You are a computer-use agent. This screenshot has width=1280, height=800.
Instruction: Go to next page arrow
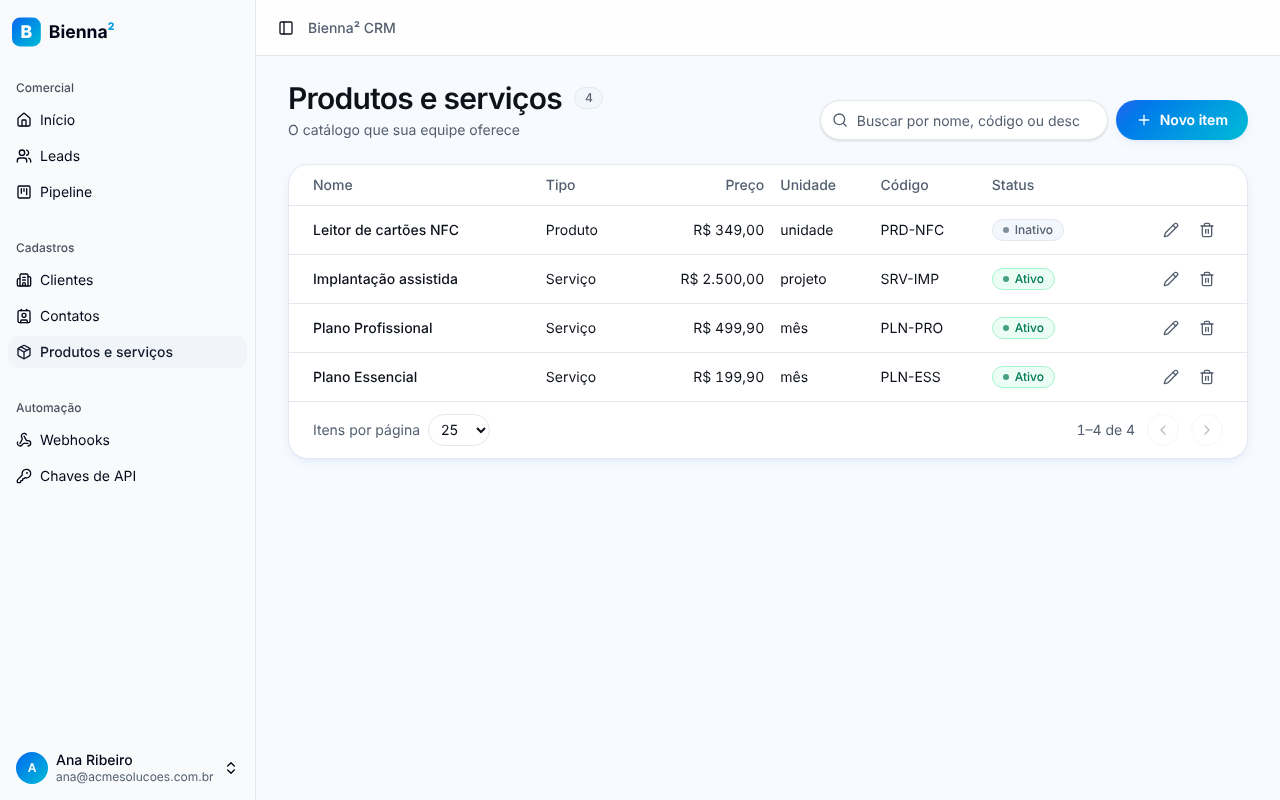click(x=1207, y=430)
